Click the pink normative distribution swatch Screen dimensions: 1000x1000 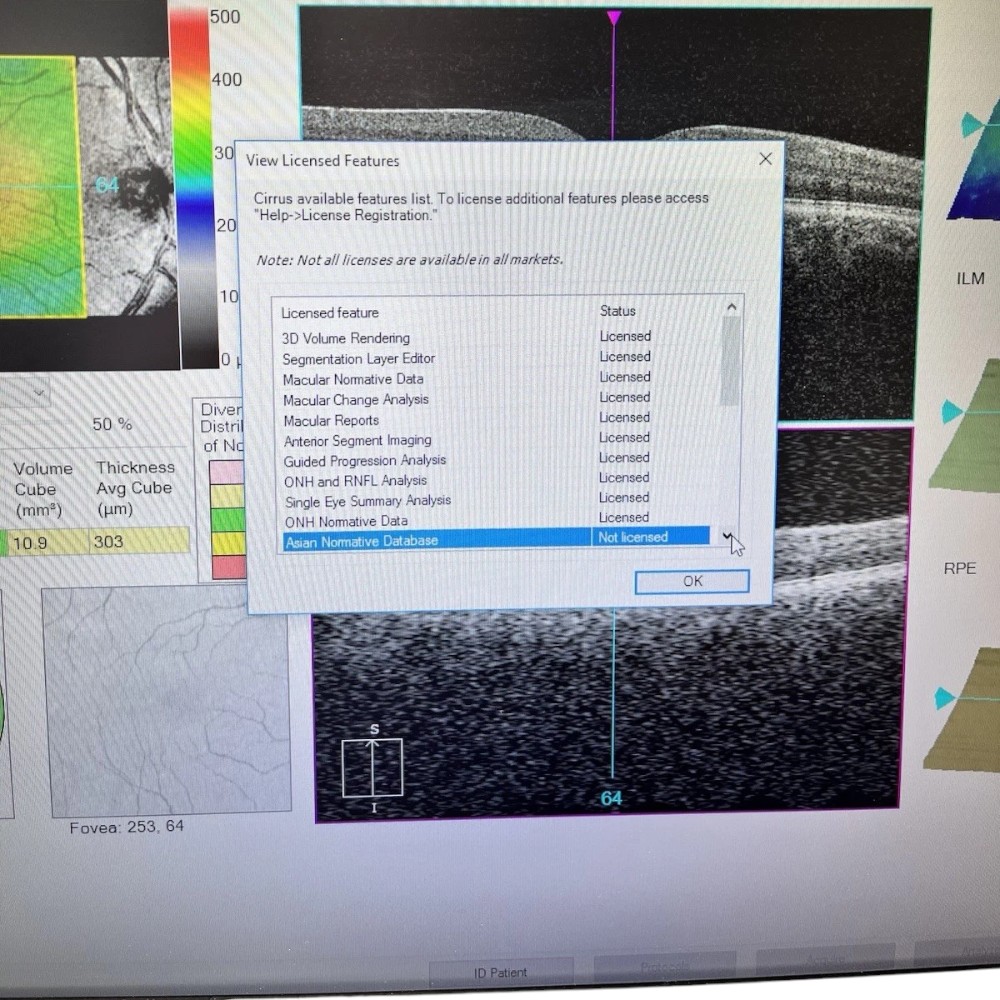click(x=226, y=473)
